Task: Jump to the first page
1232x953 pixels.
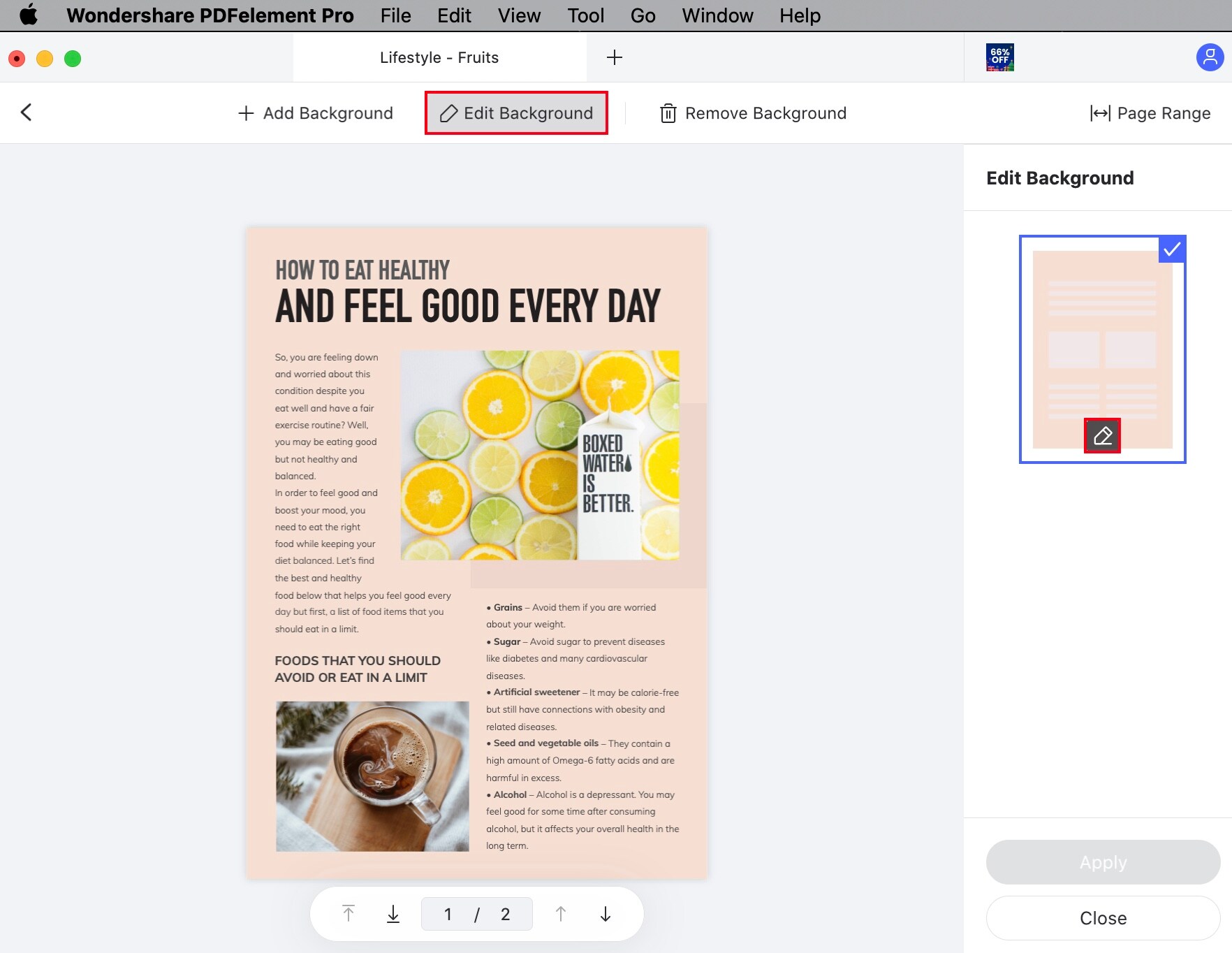Action: click(x=348, y=913)
